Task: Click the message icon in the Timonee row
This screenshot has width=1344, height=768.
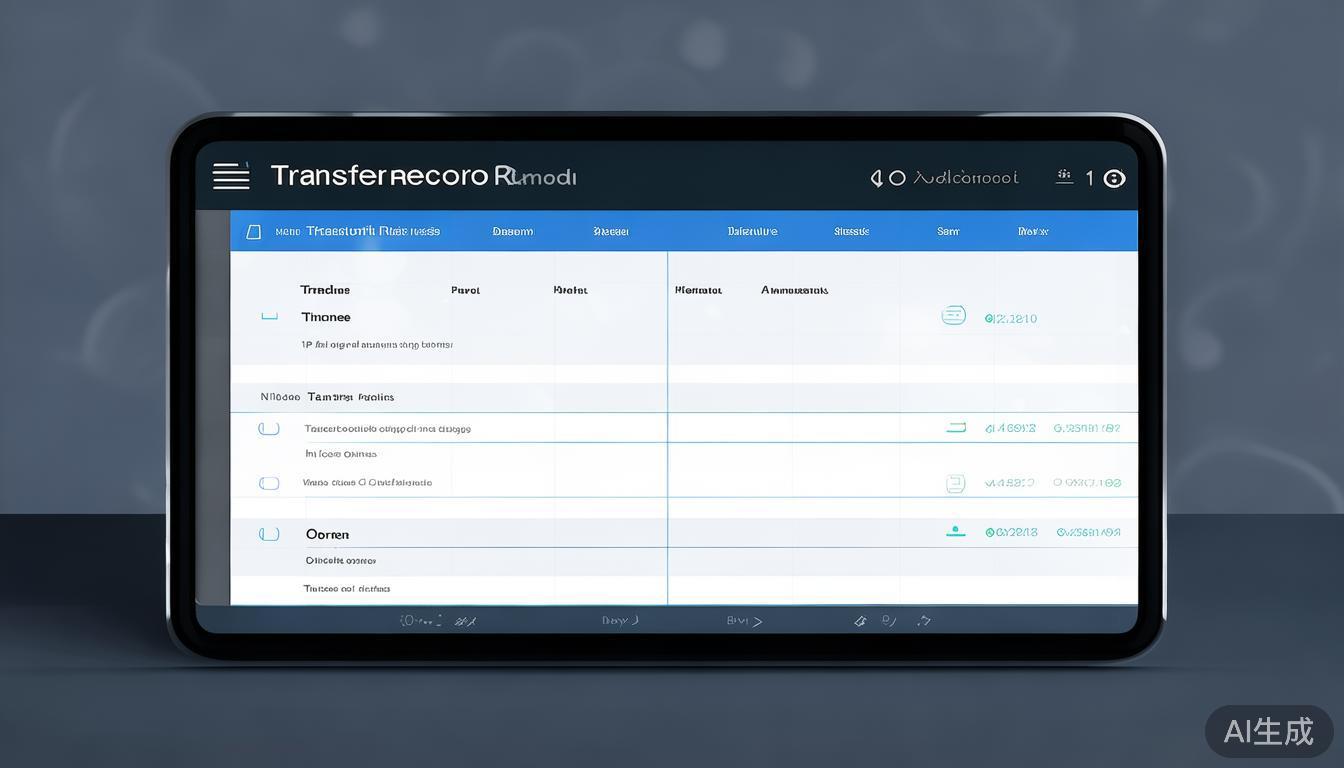Action: pos(954,316)
